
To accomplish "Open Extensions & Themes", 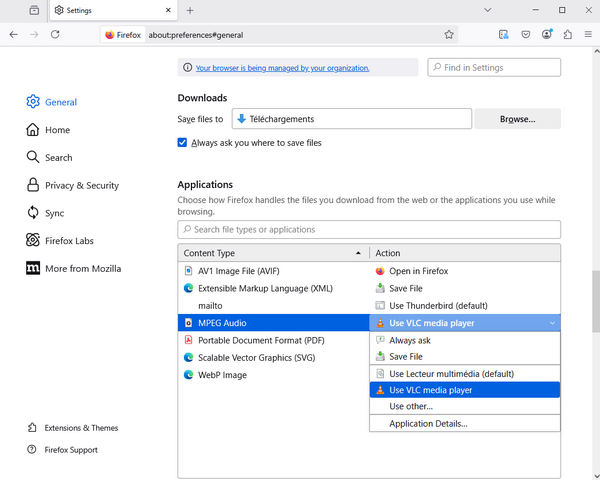I will pyautogui.click(x=73, y=428).
